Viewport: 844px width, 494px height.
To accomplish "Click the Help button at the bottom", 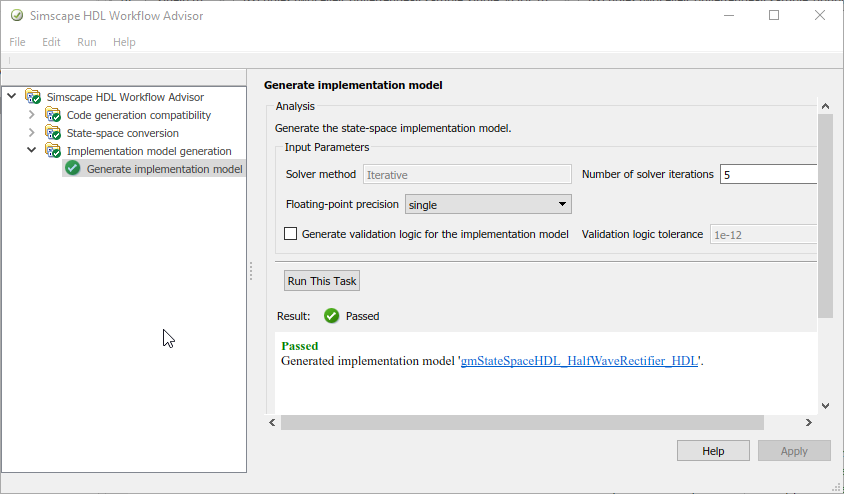I will tap(713, 451).
